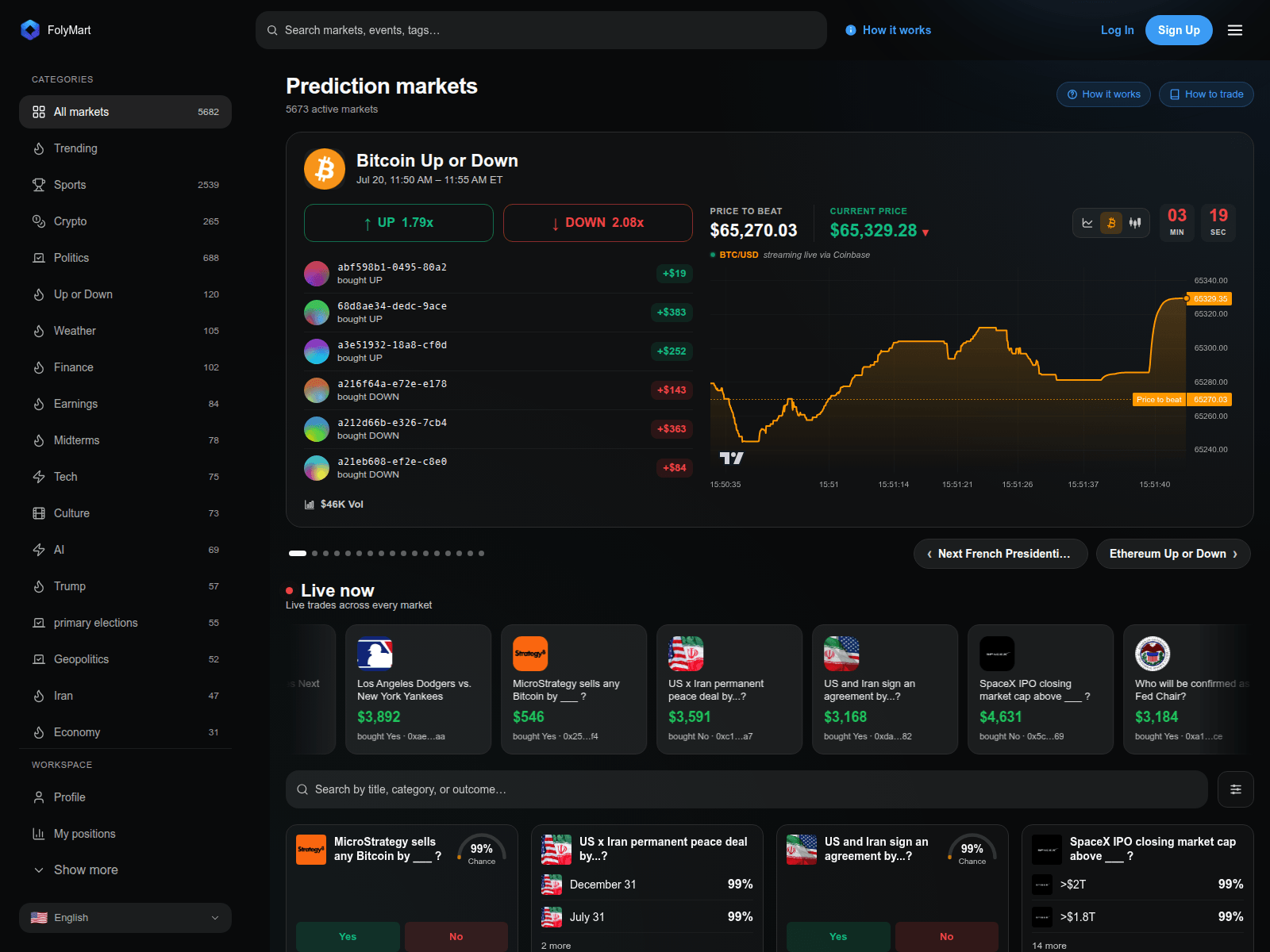Screen dimensions: 1270x952
Task: Click avatar of trader a21eb608-ef2e-c8e0
Action: (317, 468)
